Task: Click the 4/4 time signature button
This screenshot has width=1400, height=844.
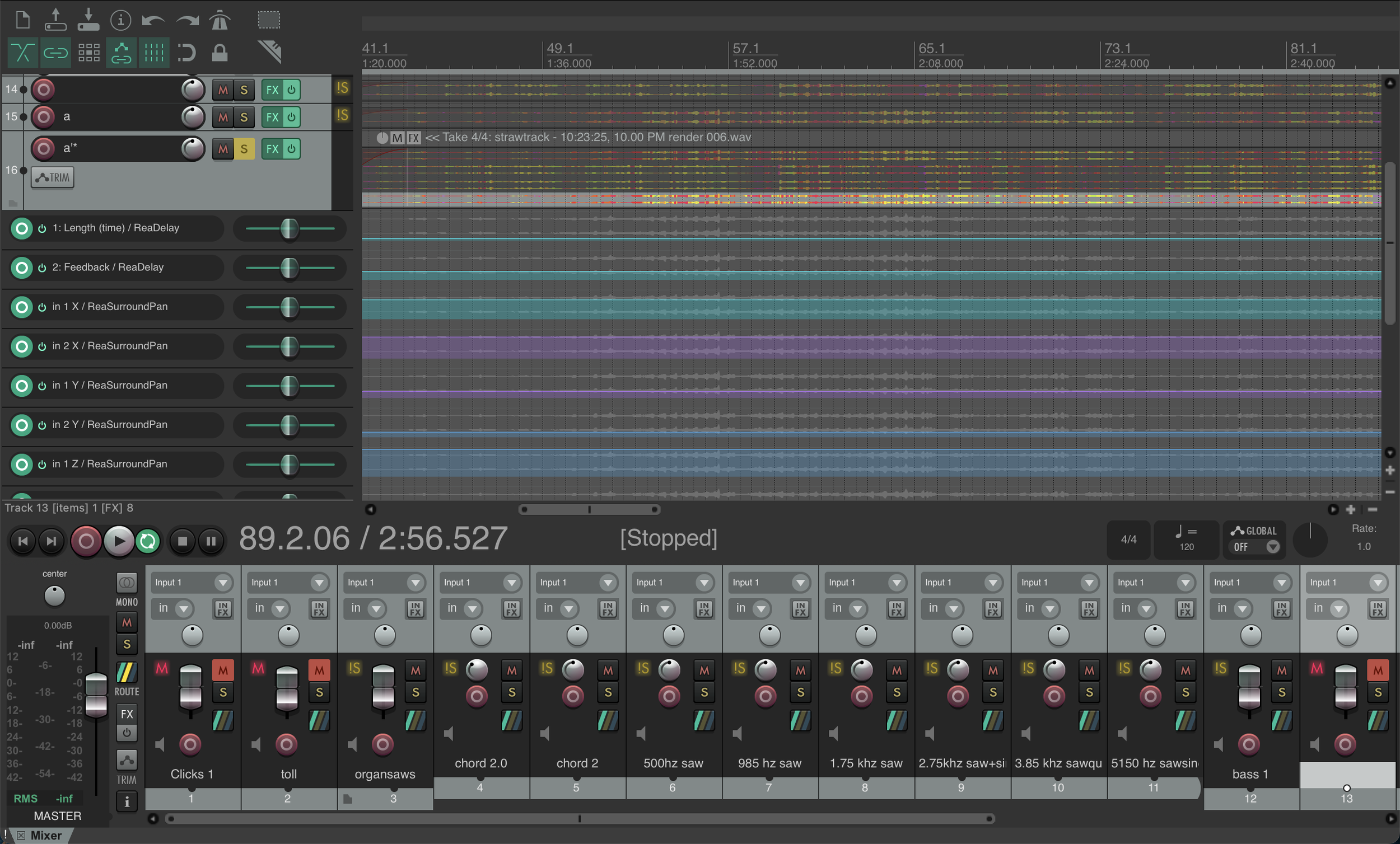Action: (1128, 540)
